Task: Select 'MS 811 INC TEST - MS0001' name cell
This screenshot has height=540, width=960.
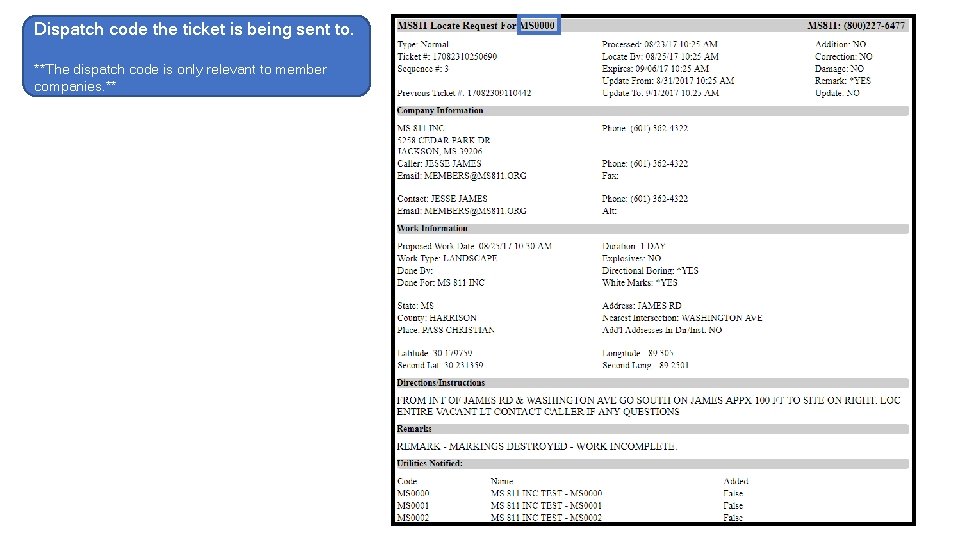Action: pyautogui.click(x=546, y=506)
